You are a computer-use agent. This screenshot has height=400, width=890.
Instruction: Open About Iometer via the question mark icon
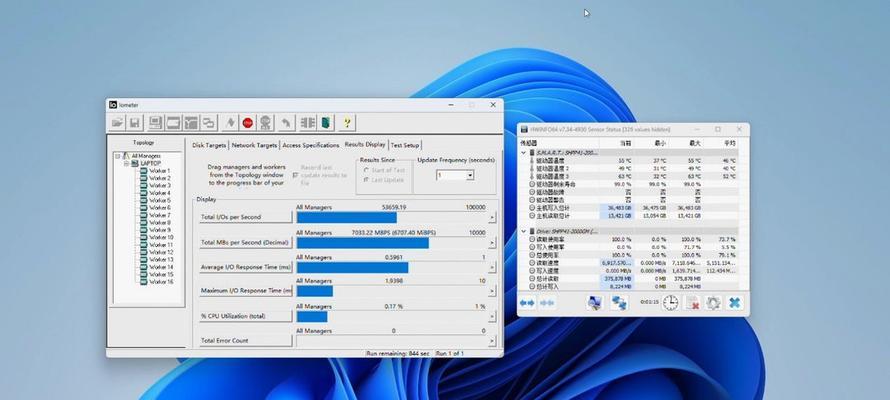pyautogui.click(x=346, y=123)
